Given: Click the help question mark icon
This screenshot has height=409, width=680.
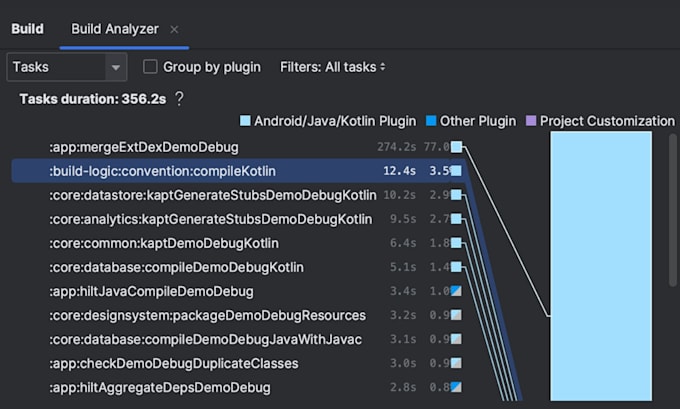Looking at the screenshot, I should (x=179, y=99).
